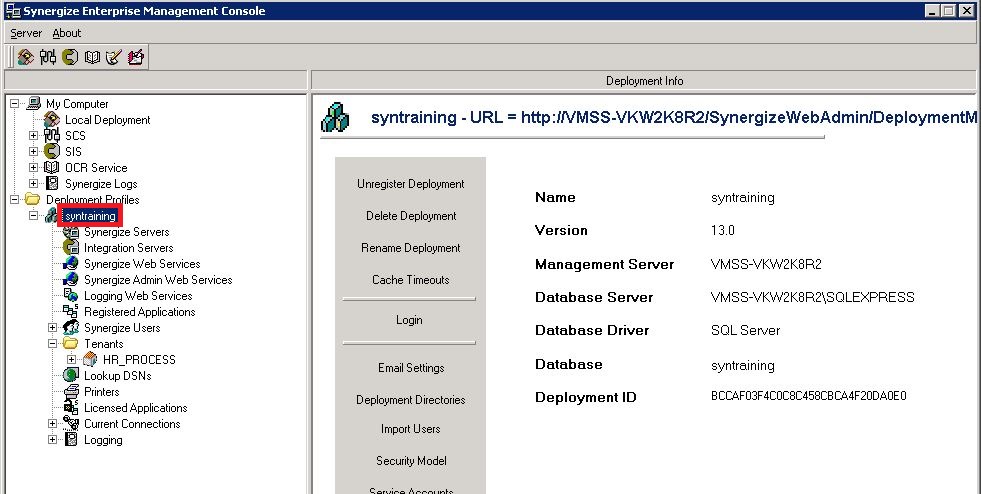Click the Tenants folder icon
Screen dimensions: 981x494
[71, 343]
